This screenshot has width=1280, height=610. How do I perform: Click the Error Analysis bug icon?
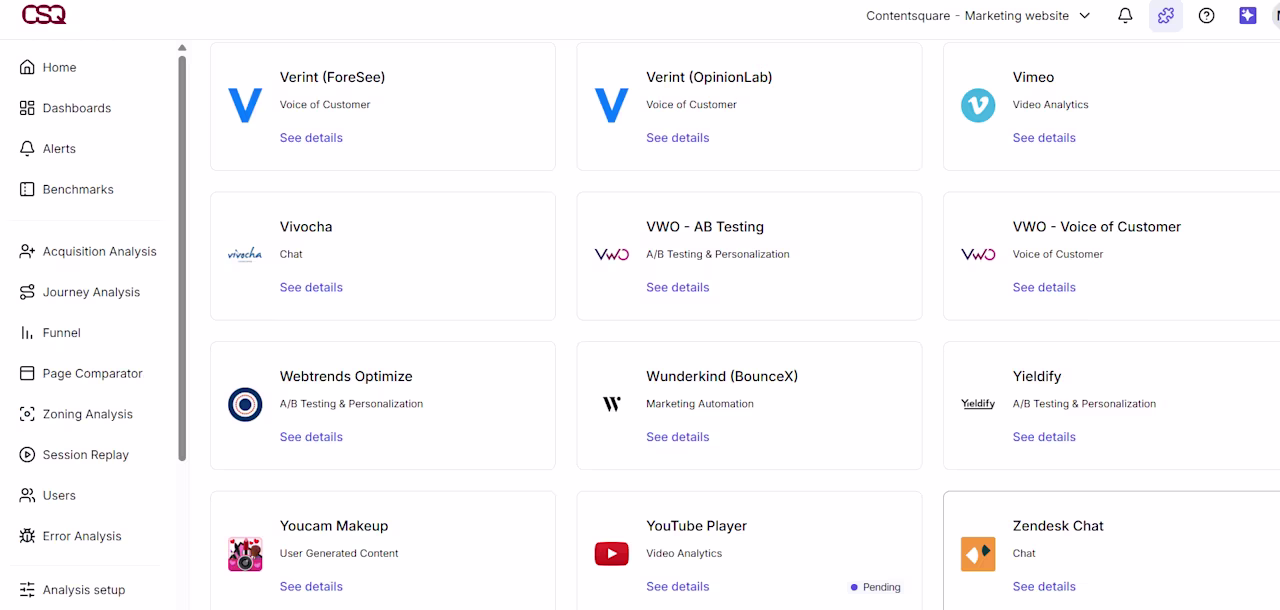[x=27, y=536]
